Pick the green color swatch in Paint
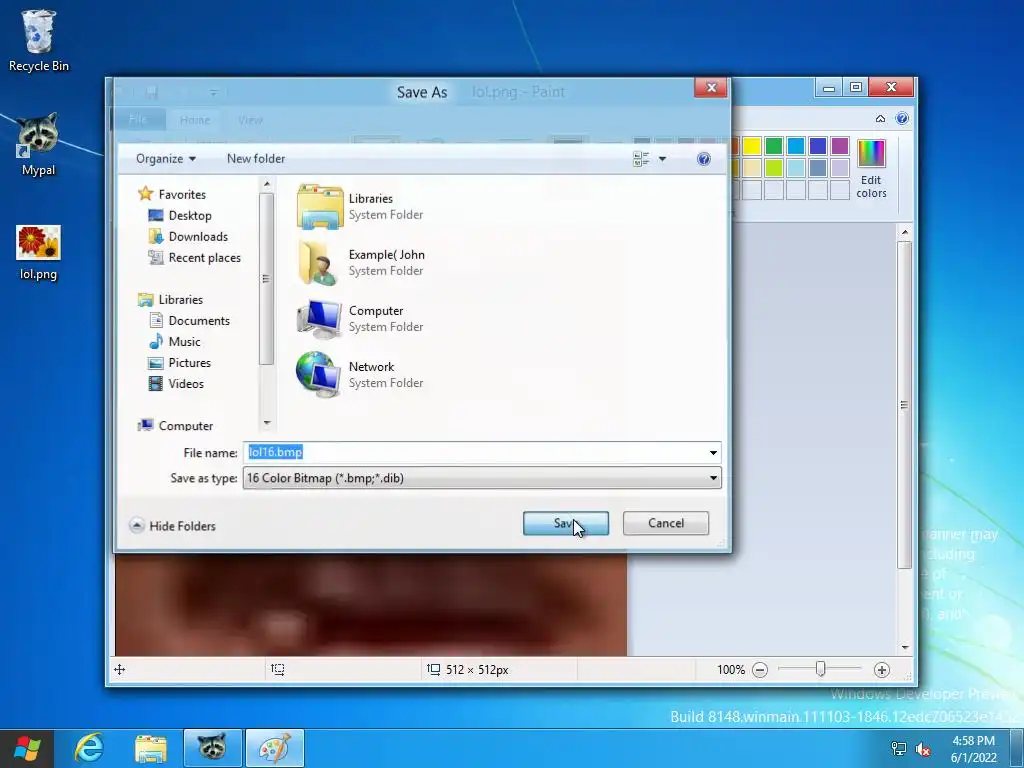 pos(774,146)
